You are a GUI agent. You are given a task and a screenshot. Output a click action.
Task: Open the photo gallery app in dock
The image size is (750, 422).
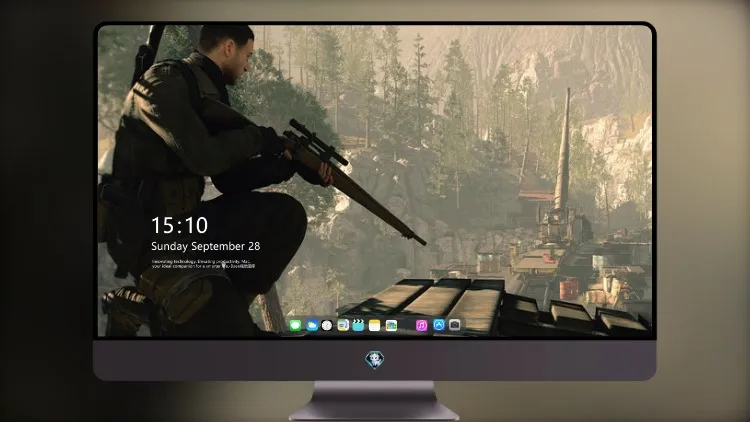point(391,325)
